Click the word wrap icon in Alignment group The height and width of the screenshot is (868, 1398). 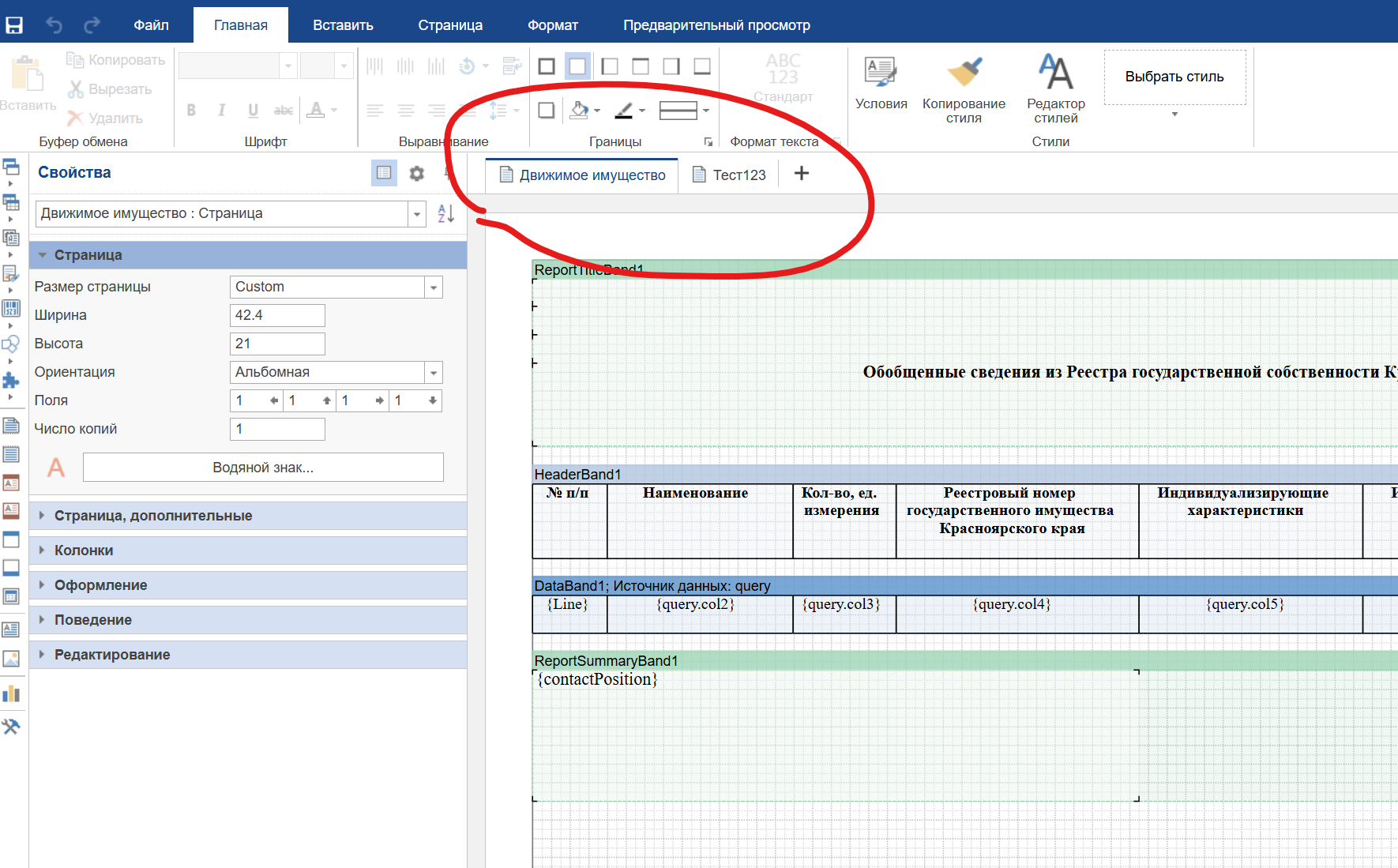[x=513, y=66]
